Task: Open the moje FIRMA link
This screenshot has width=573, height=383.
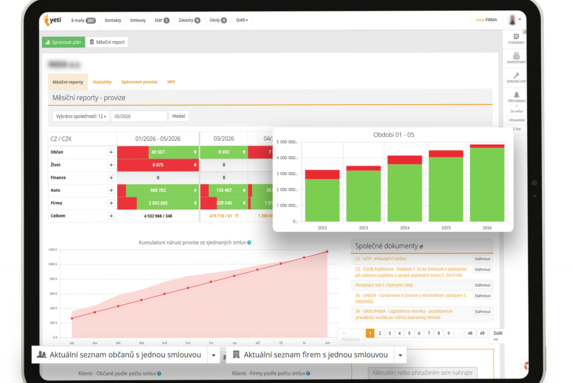Action: point(486,20)
